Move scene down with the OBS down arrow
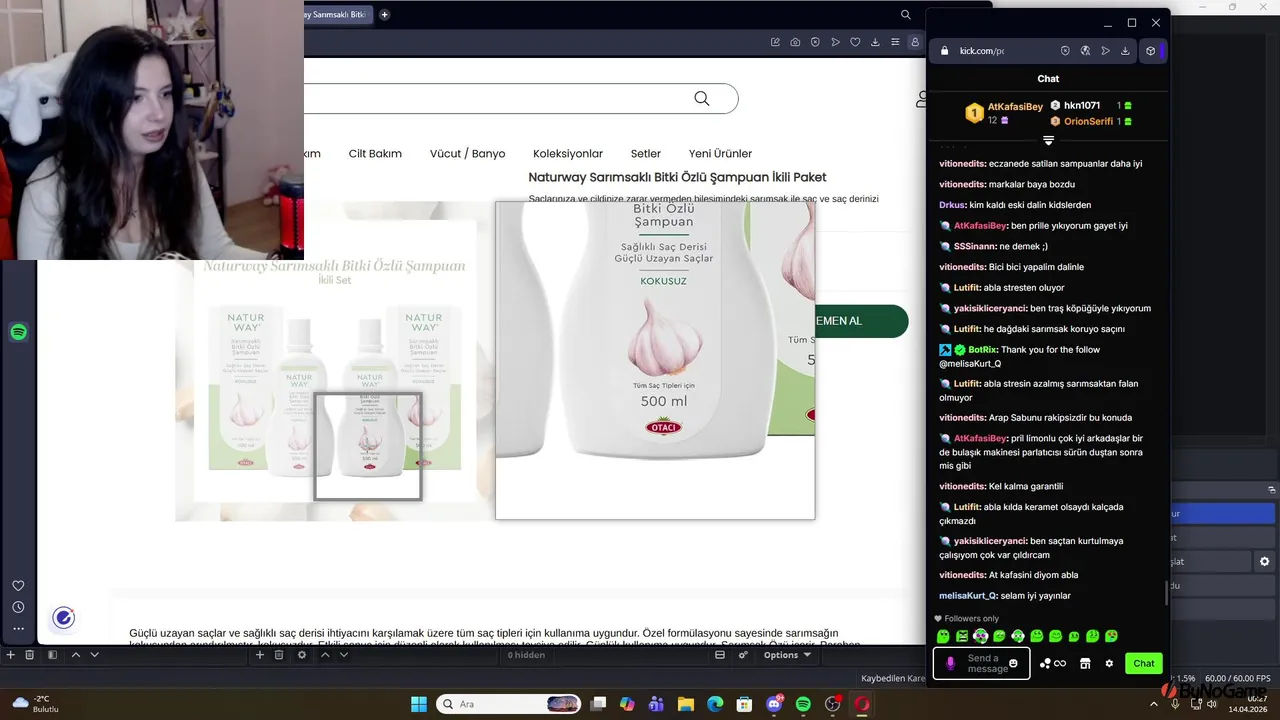The width and height of the screenshot is (1280, 720). [95, 655]
